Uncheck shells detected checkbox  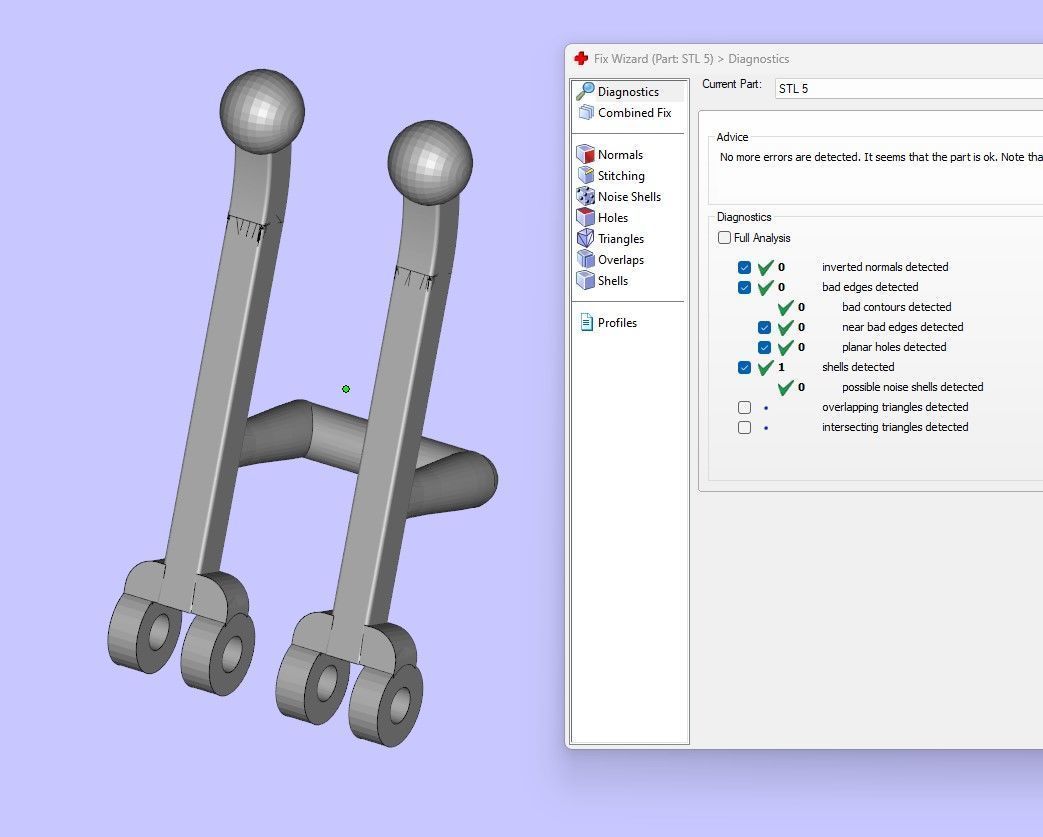click(744, 367)
